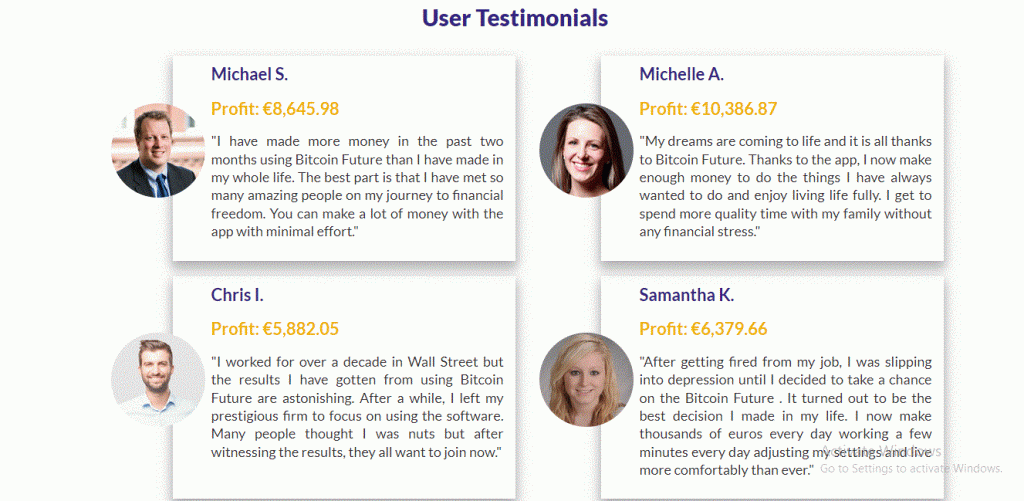Click Michelle A. testimonial quote text
Screen dimensions: 1024x501
click(x=786, y=186)
